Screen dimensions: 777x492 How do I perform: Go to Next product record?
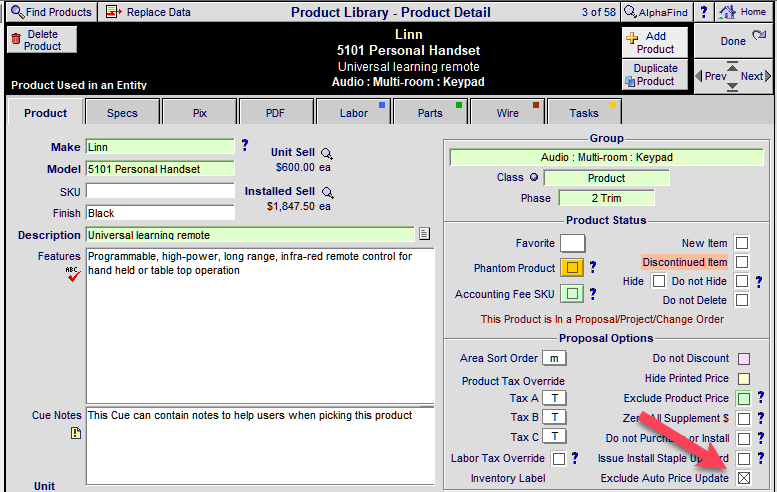756,76
